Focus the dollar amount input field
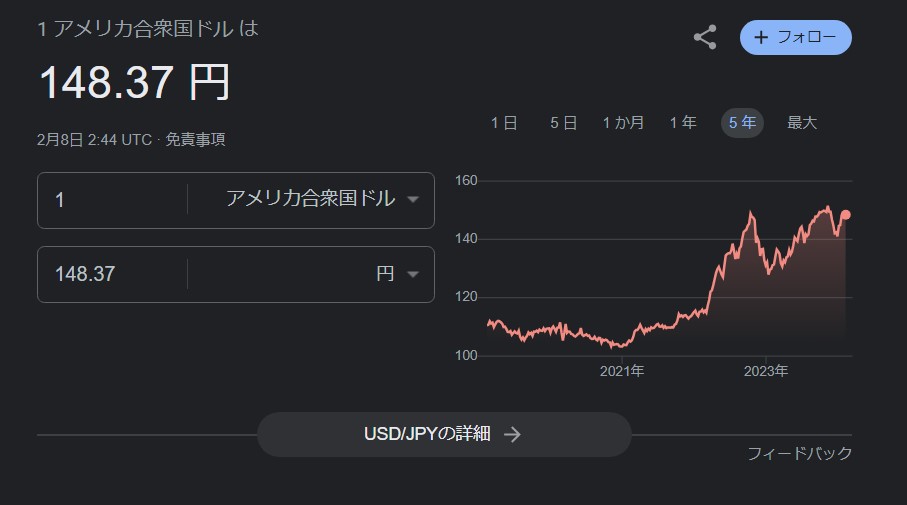907x505 pixels. click(113, 200)
